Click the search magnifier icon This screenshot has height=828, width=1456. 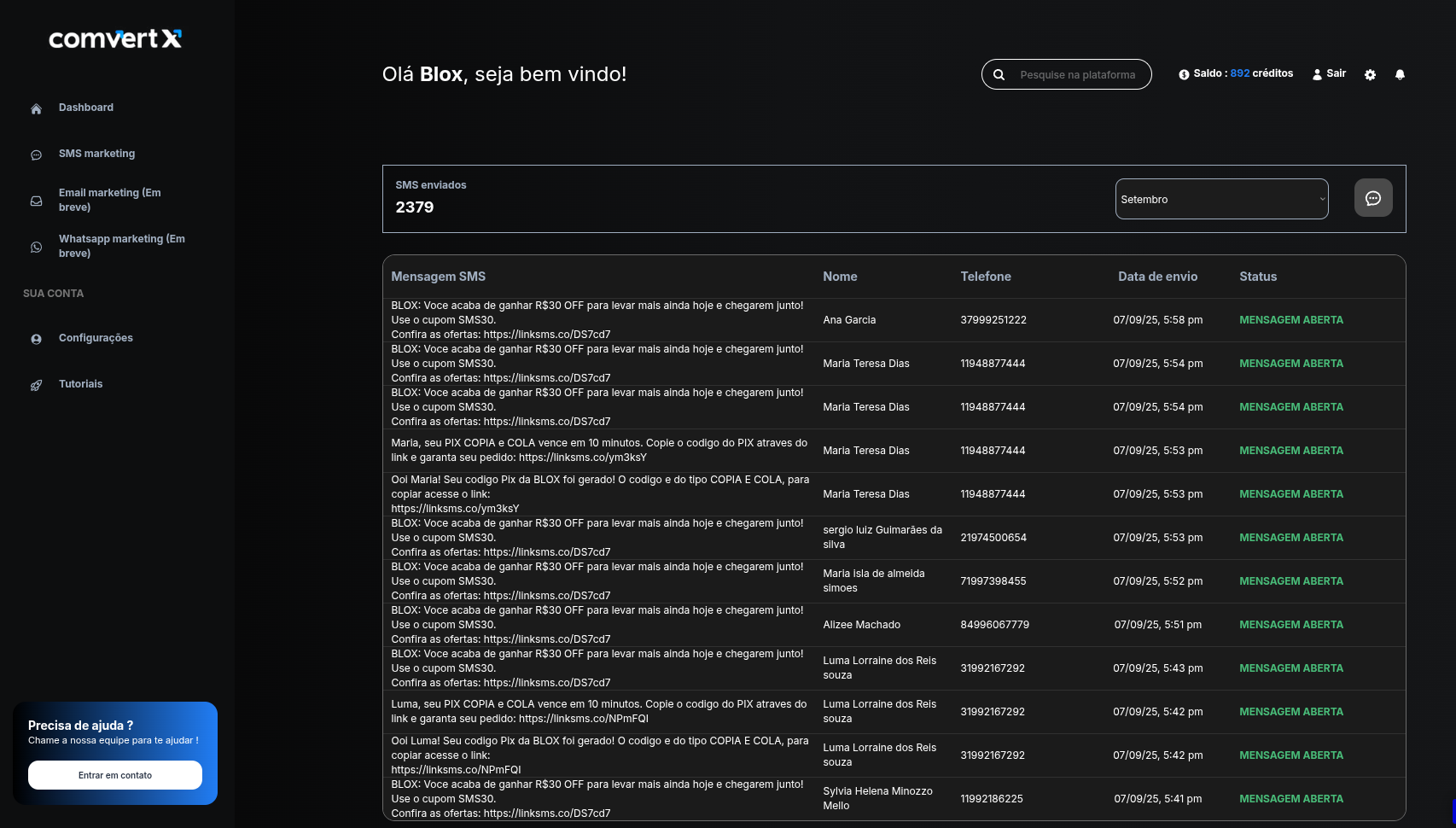click(999, 74)
